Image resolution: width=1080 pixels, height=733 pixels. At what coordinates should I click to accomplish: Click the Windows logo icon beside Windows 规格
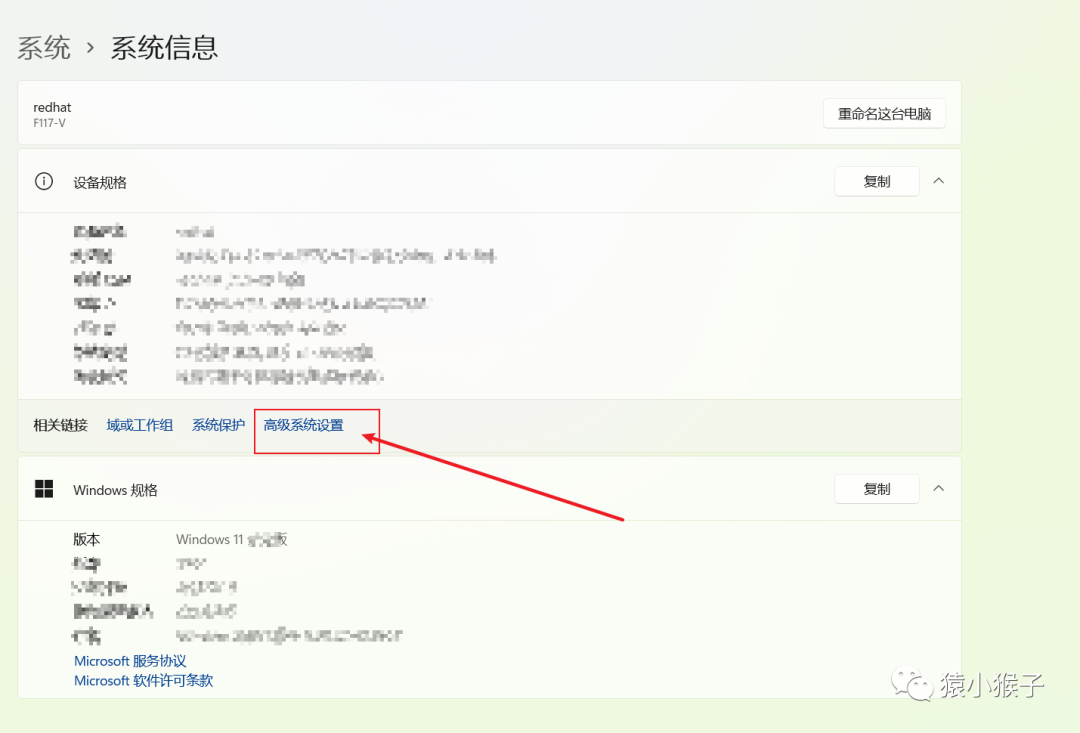44,489
